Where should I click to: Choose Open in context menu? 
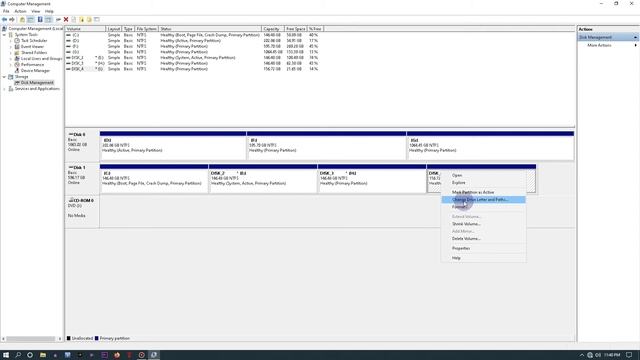click(x=483, y=175)
